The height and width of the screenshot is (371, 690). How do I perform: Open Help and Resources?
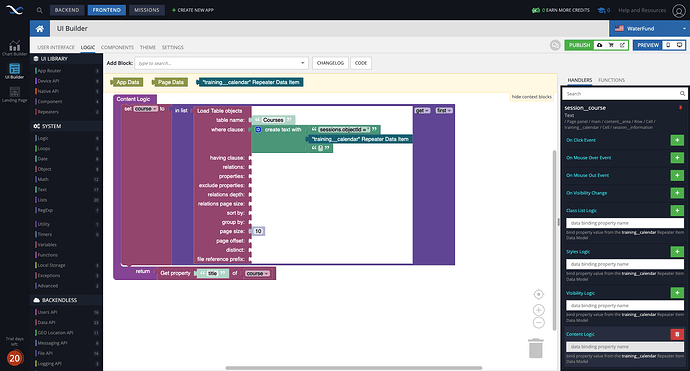tap(642, 10)
